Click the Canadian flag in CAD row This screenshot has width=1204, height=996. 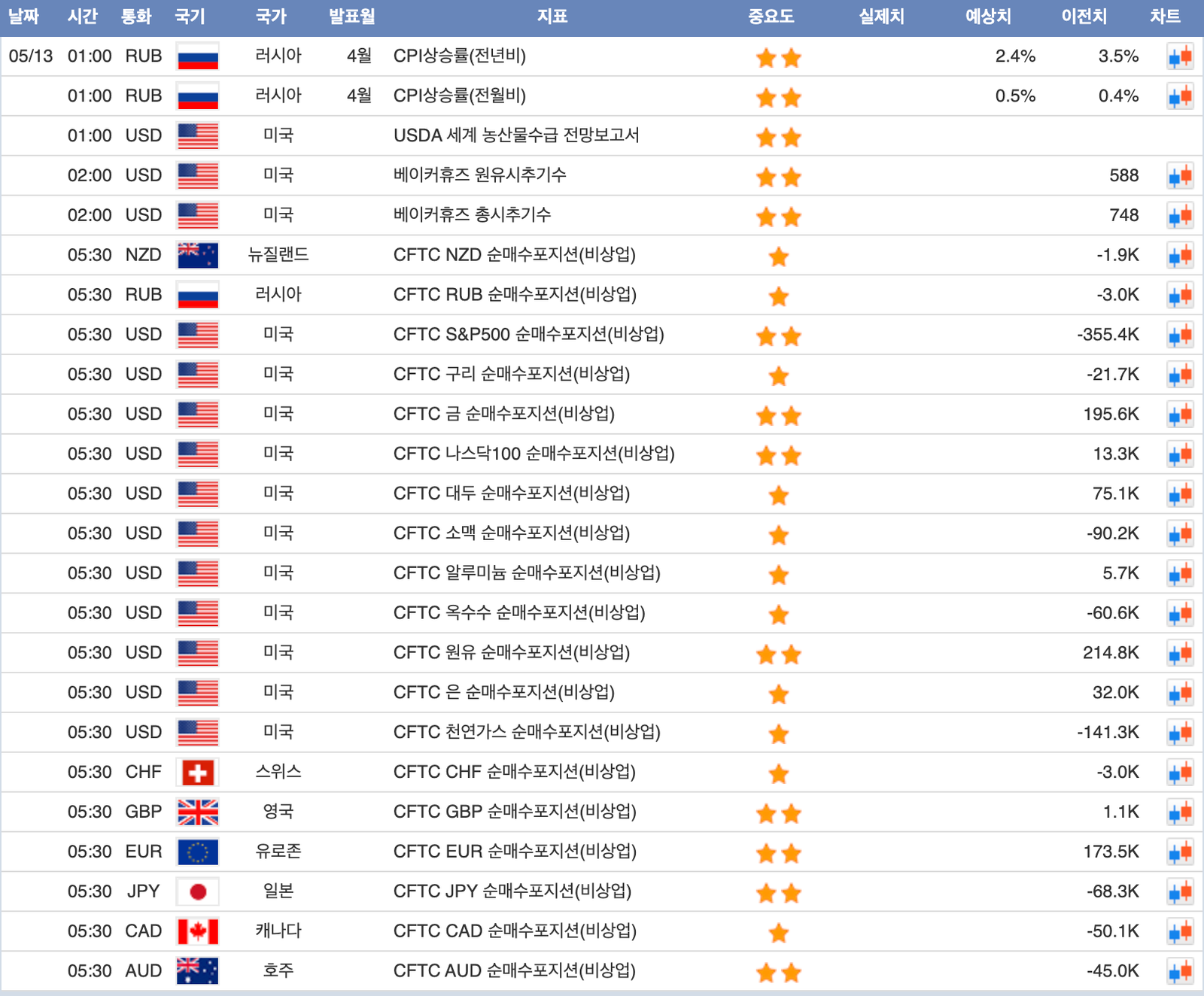[x=197, y=931]
